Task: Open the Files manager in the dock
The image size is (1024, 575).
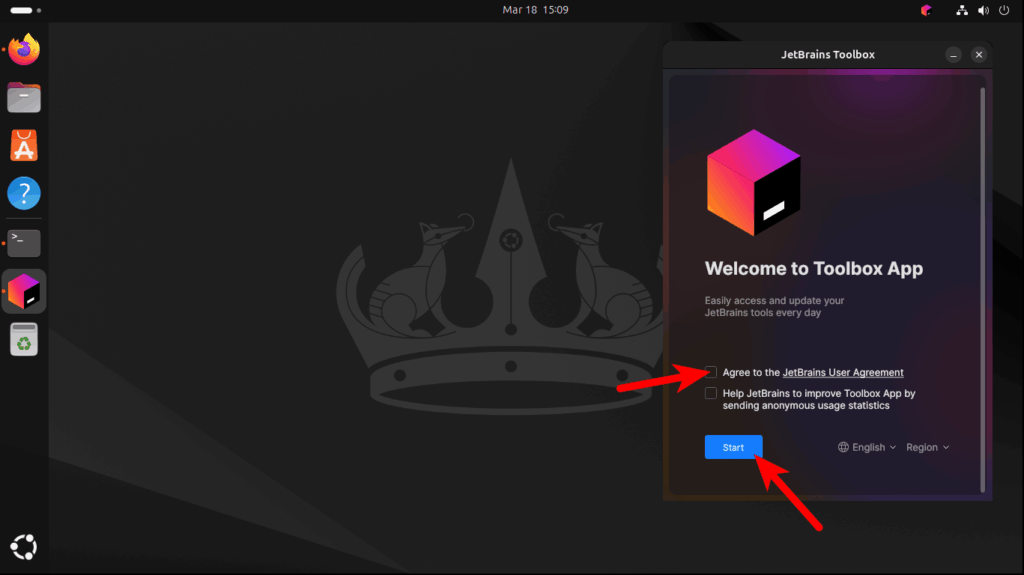Action: (24, 97)
